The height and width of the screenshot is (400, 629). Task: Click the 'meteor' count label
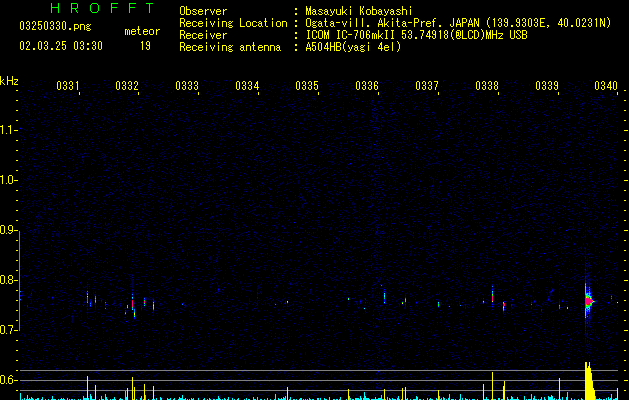[142, 31]
